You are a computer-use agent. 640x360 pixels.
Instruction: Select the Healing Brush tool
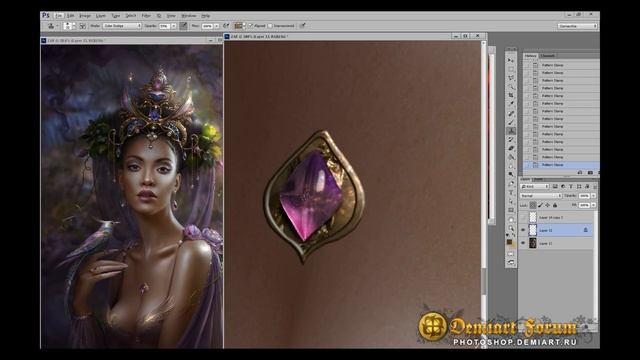click(x=511, y=113)
